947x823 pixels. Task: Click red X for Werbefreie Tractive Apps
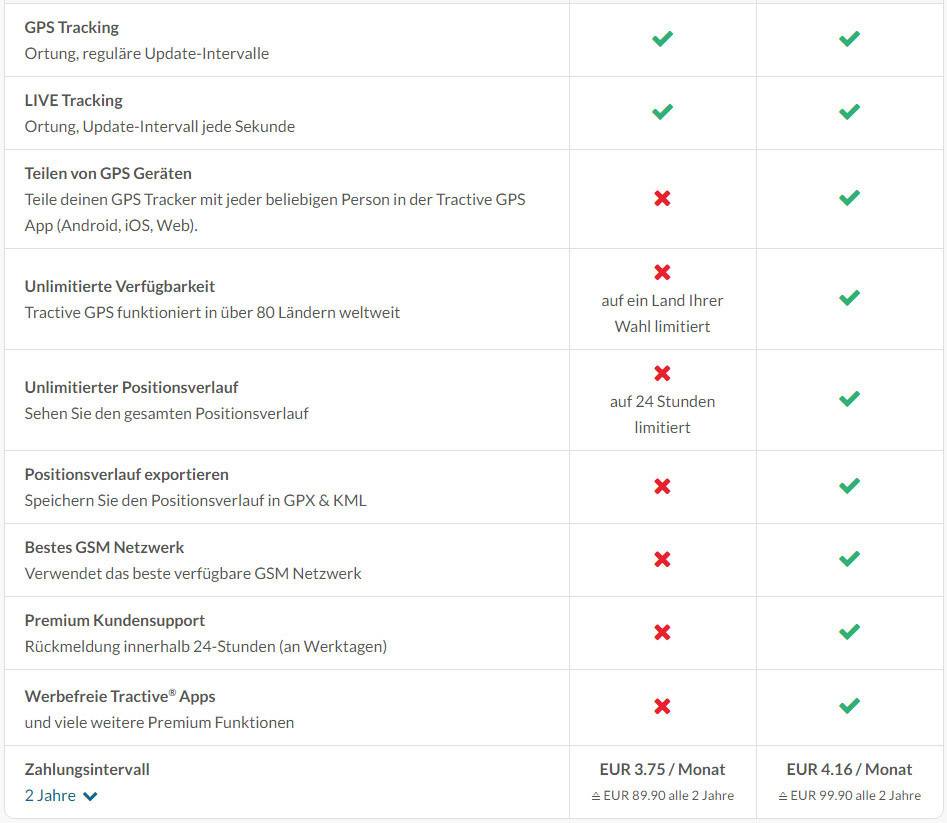[662, 706]
